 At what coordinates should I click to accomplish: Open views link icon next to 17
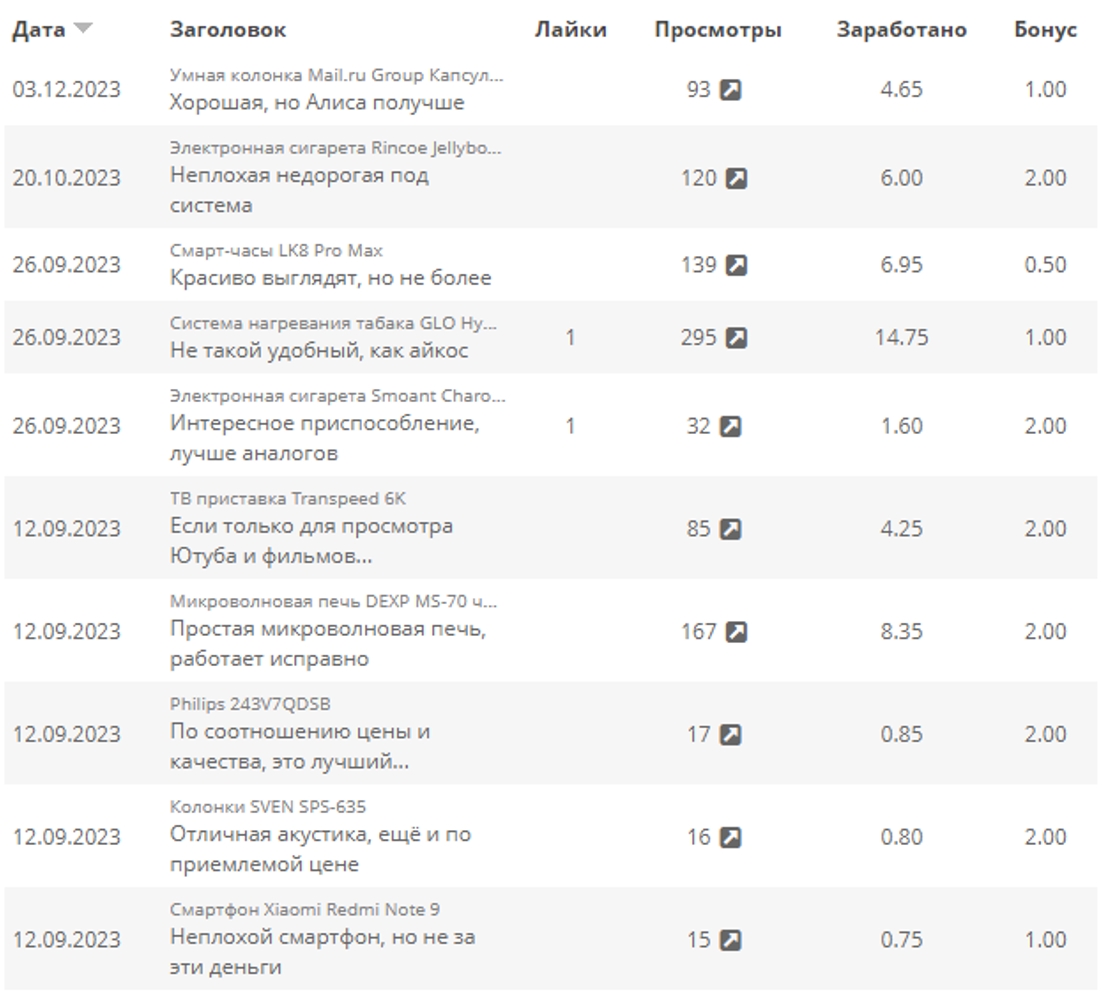pos(730,735)
